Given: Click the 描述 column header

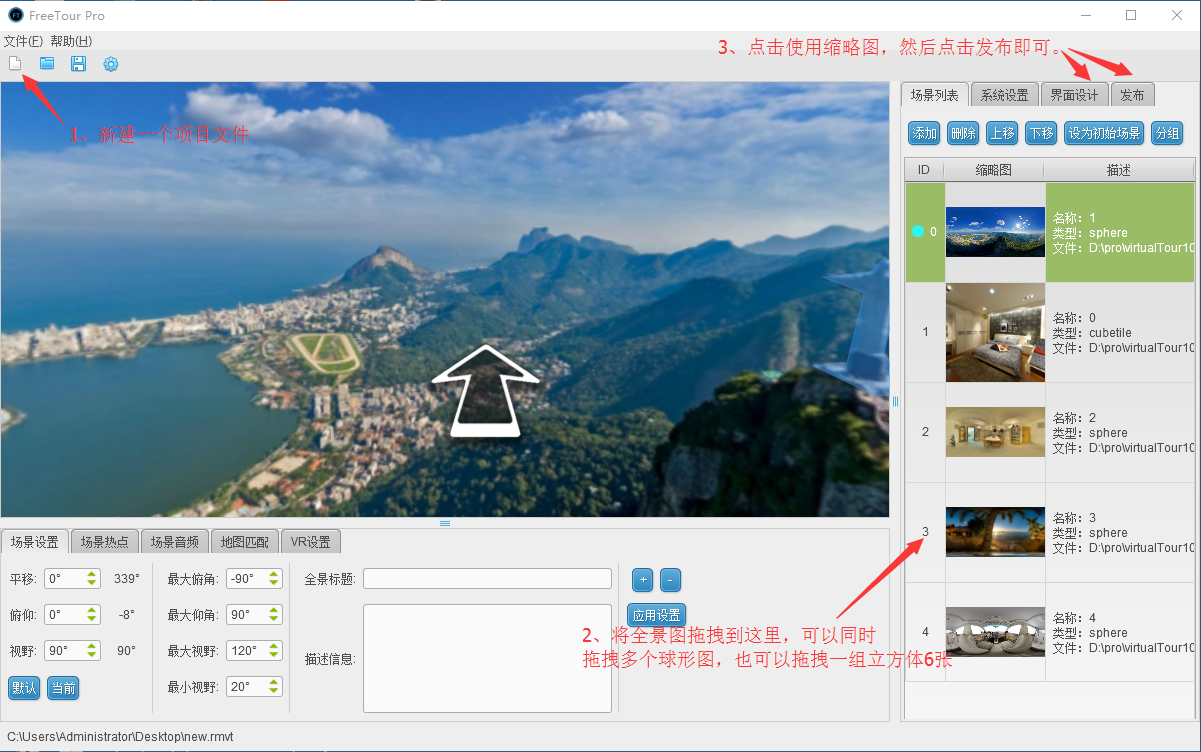Looking at the screenshot, I should [1119, 170].
